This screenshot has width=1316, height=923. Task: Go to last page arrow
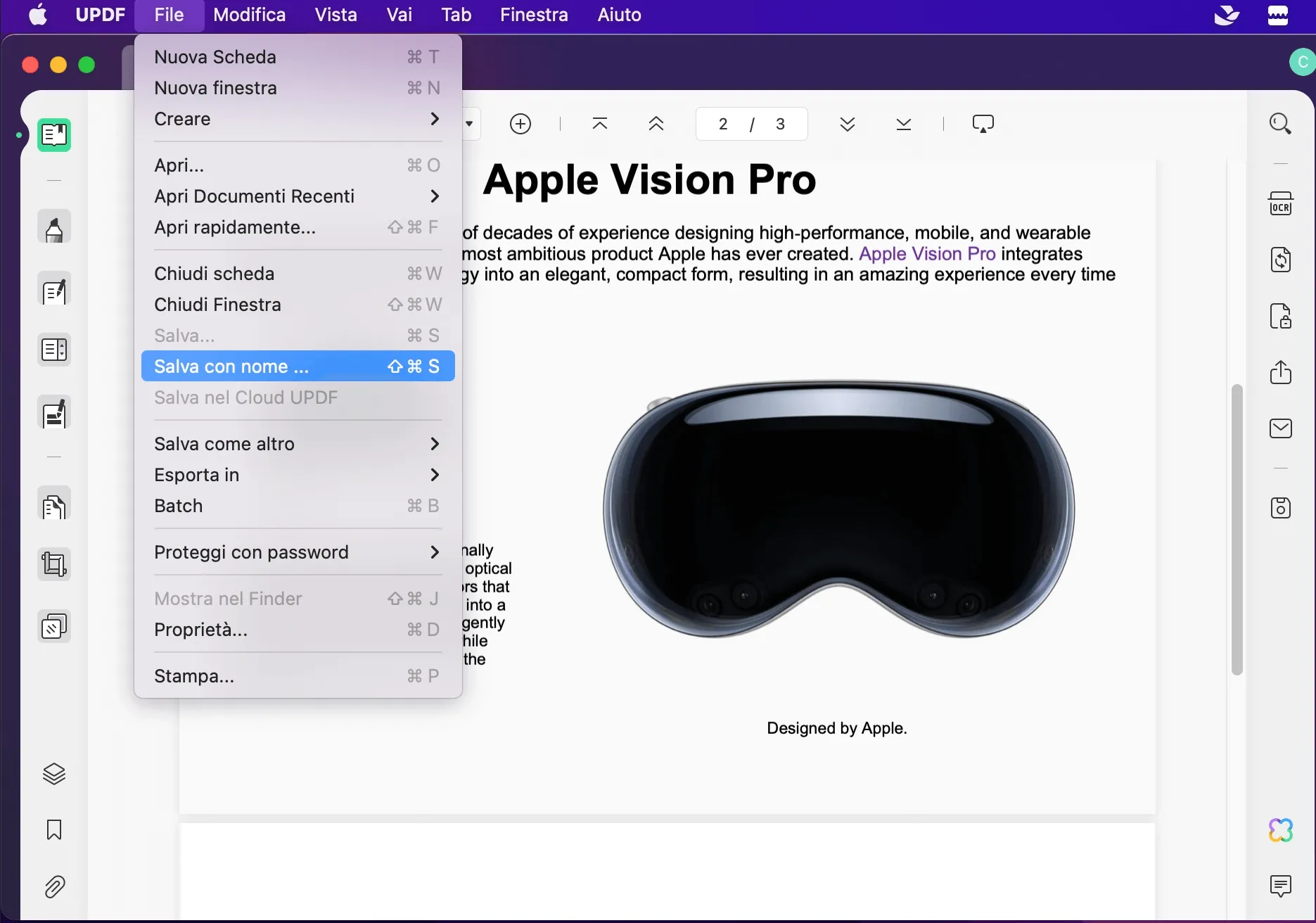click(904, 124)
